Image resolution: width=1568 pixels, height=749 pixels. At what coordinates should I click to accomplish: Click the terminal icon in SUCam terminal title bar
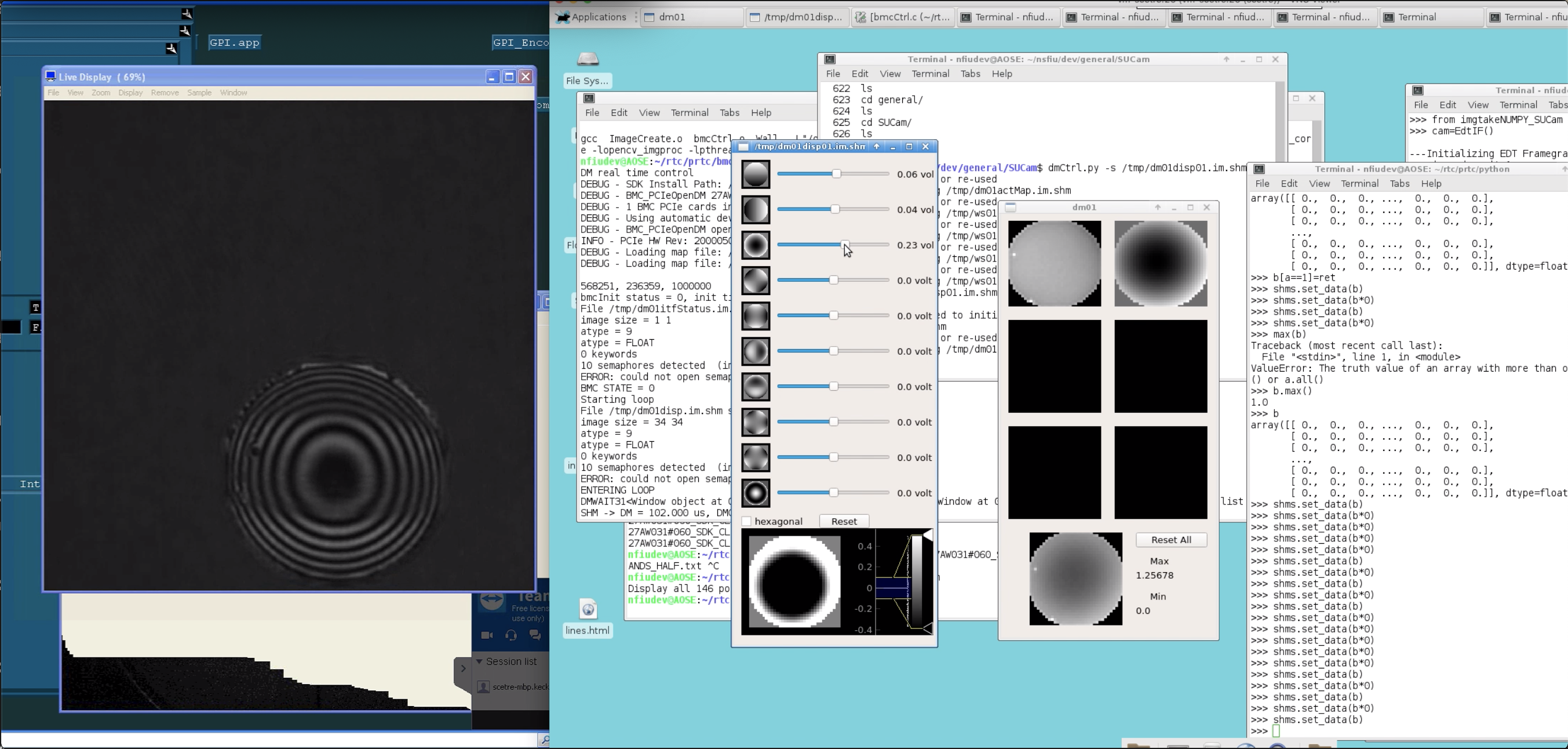point(830,59)
